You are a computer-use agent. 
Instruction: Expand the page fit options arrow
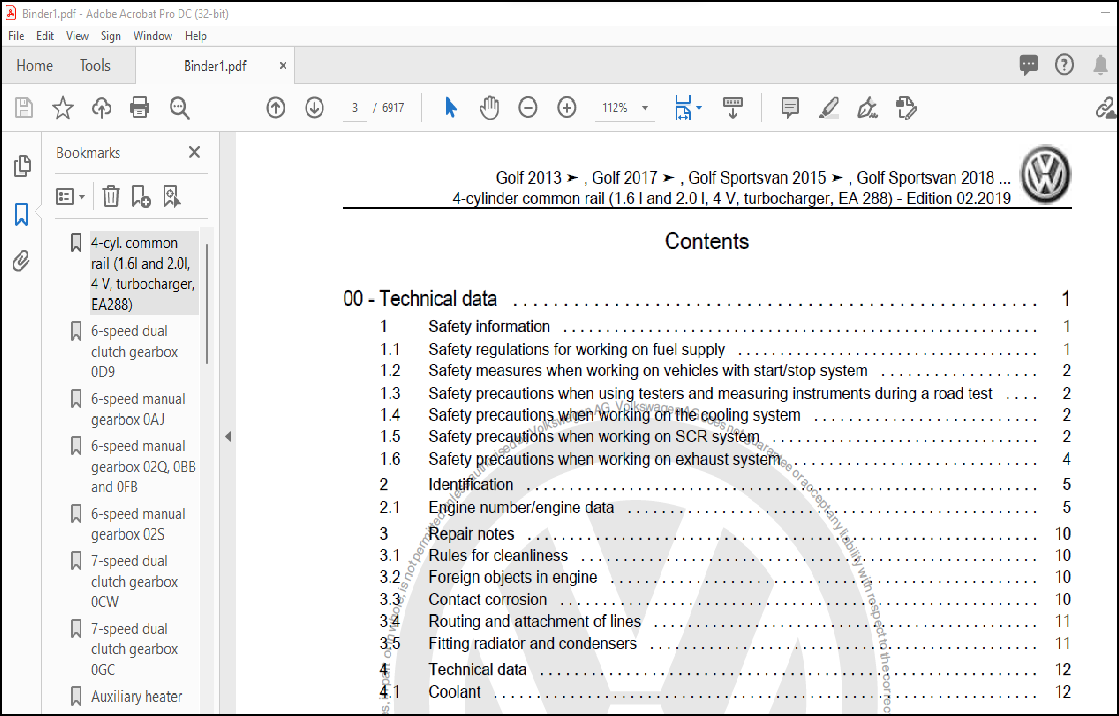(x=699, y=108)
